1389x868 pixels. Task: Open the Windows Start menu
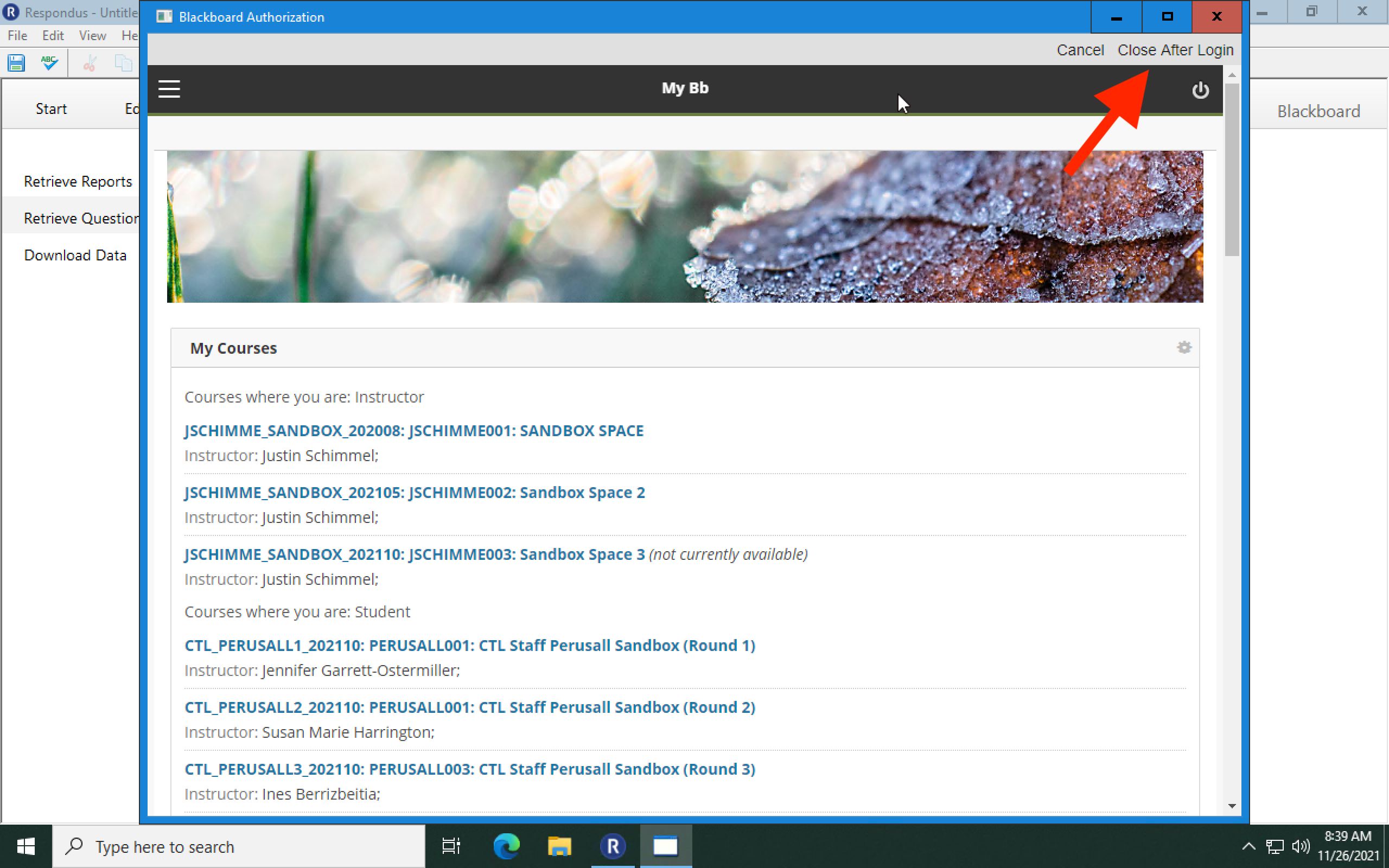point(26,846)
